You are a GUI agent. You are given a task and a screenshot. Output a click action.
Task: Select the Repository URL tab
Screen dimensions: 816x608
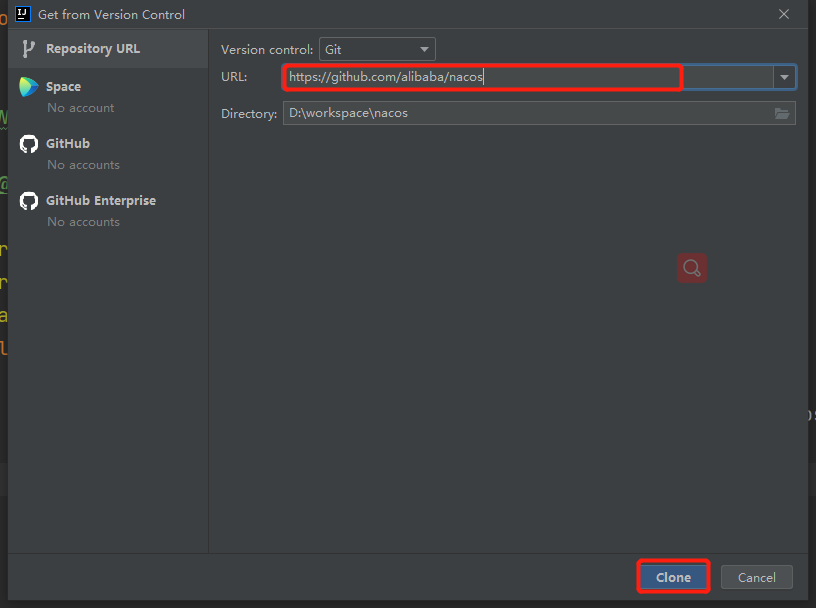(x=108, y=49)
